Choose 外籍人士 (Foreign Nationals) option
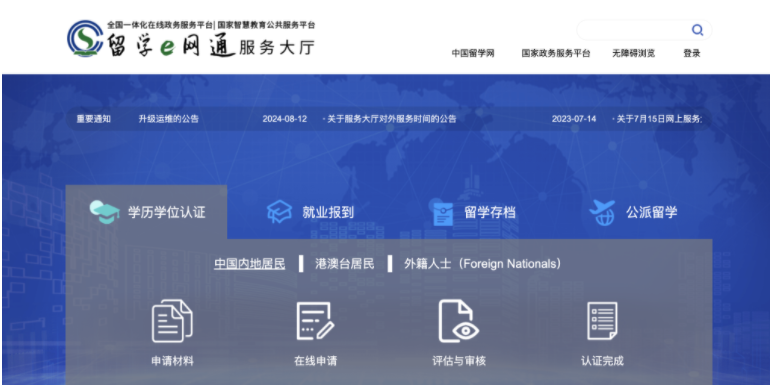 click(482, 264)
